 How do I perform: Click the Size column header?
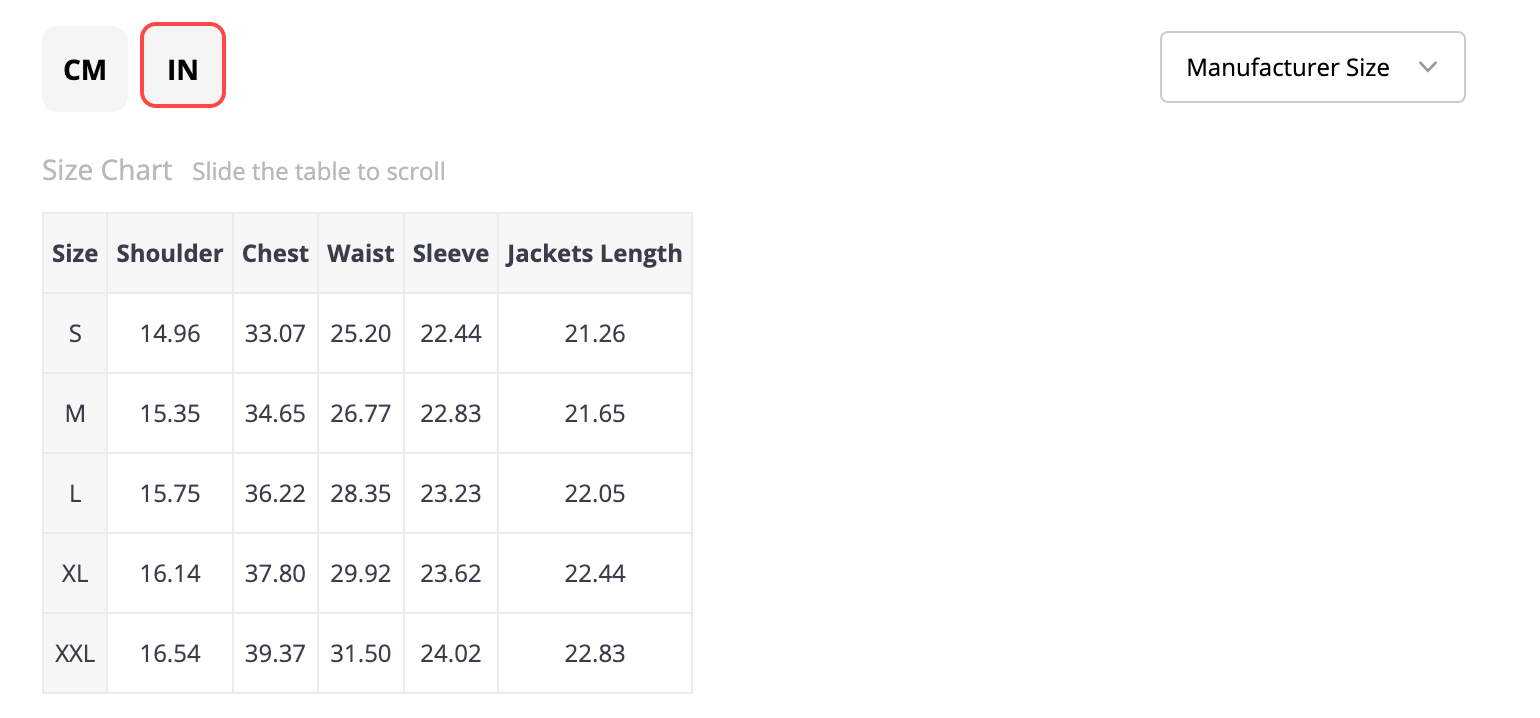click(x=75, y=253)
